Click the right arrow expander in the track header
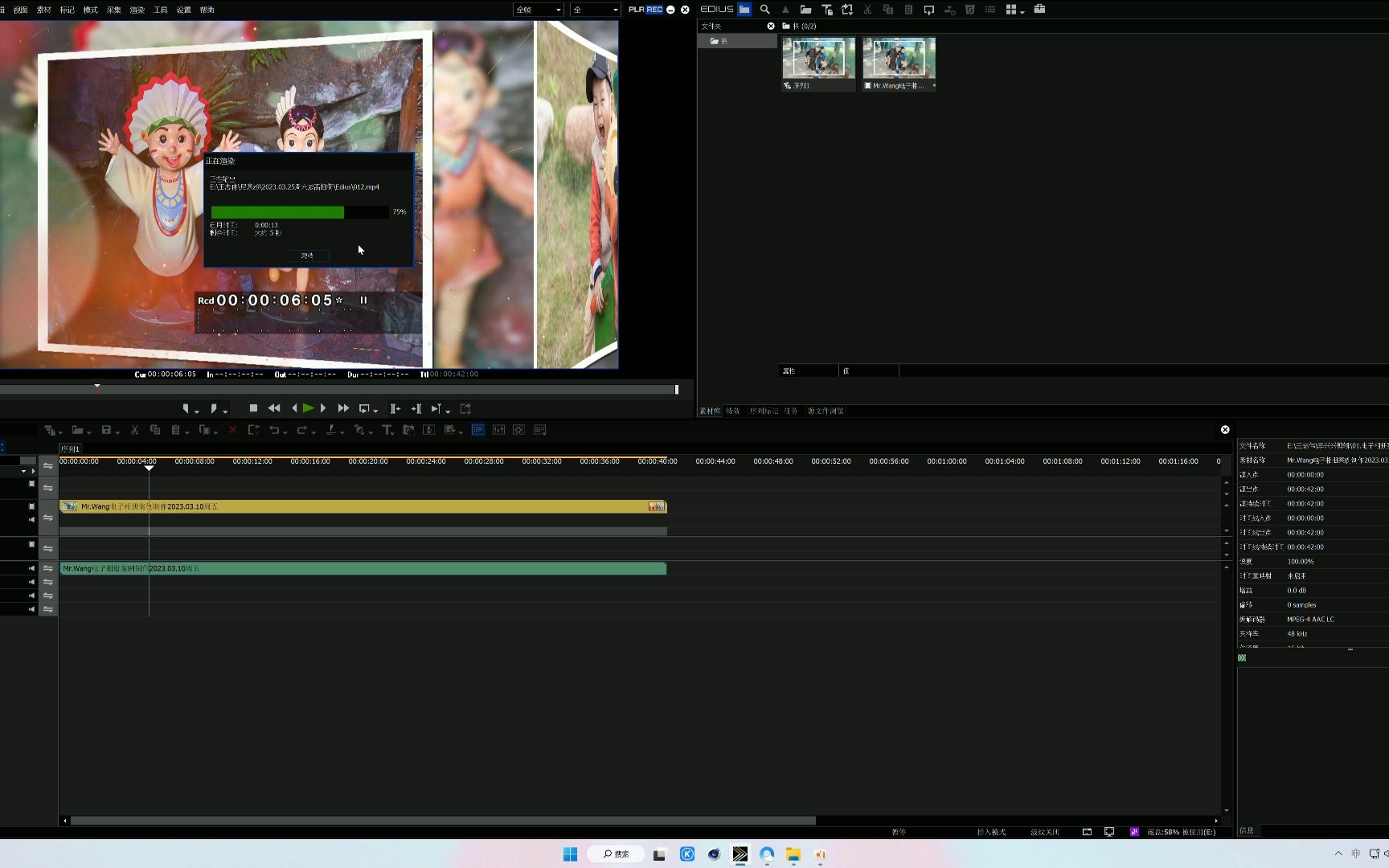Image resolution: width=1389 pixels, height=868 pixels. tap(33, 471)
